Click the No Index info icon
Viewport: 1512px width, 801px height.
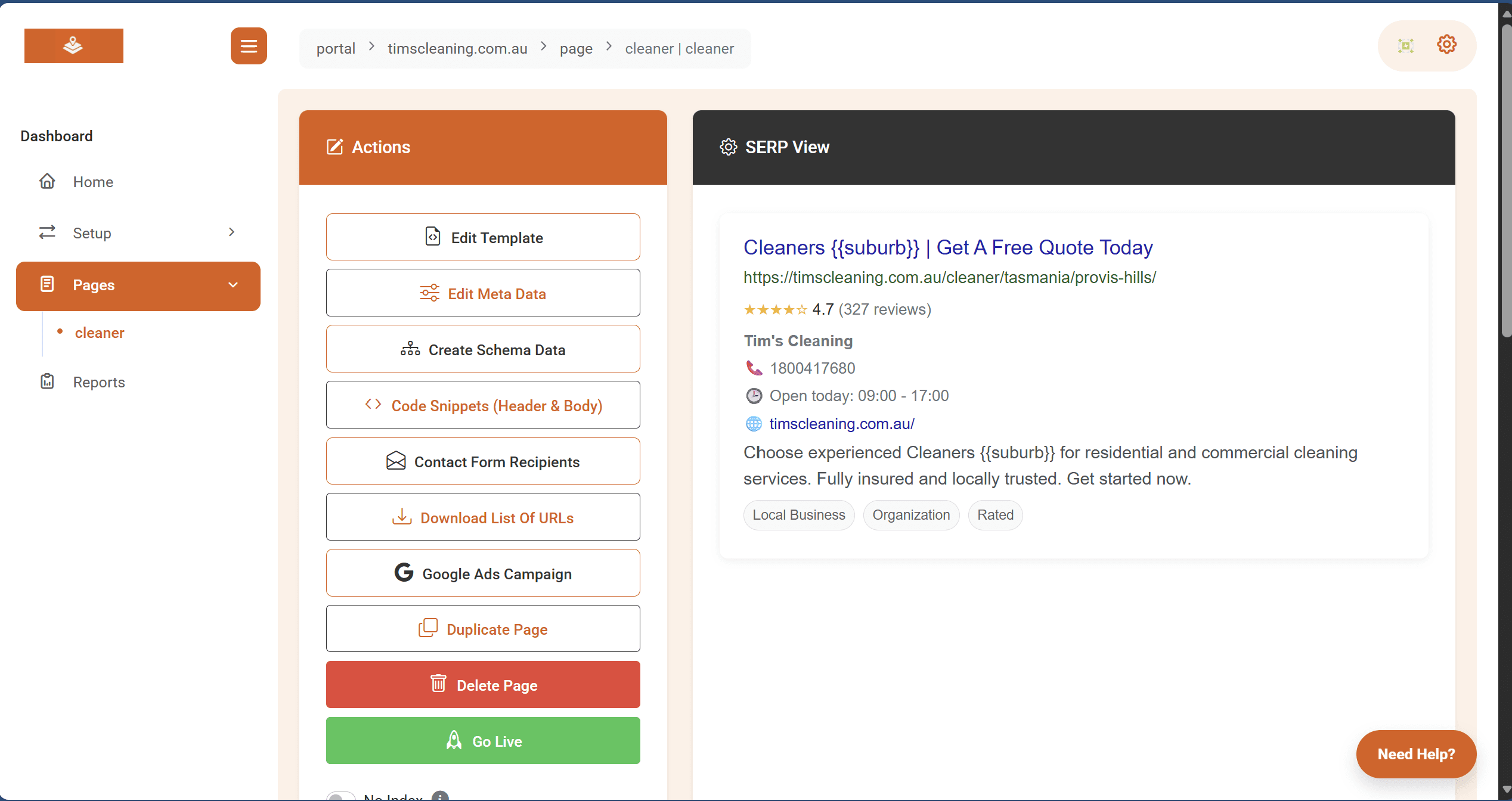[x=440, y=796]
